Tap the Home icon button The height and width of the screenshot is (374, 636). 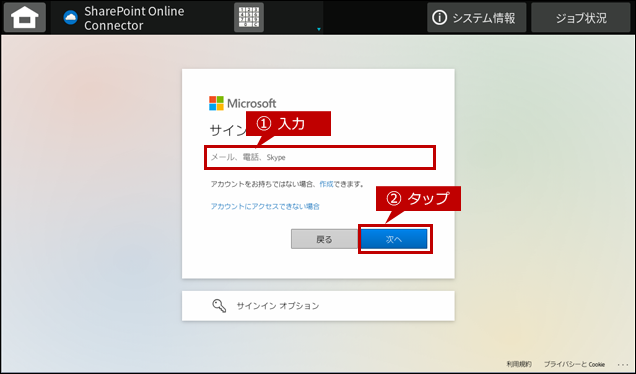click(25, 17)
